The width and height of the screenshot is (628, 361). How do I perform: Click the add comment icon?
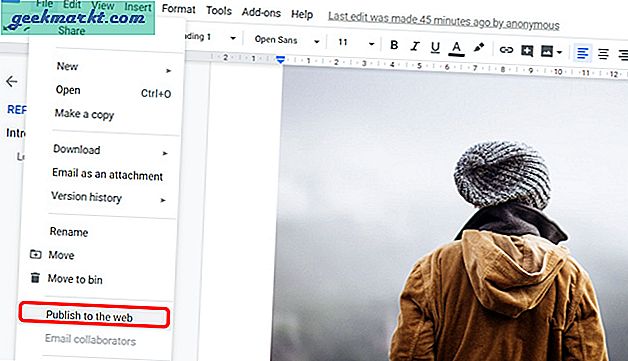pos(527,50)
